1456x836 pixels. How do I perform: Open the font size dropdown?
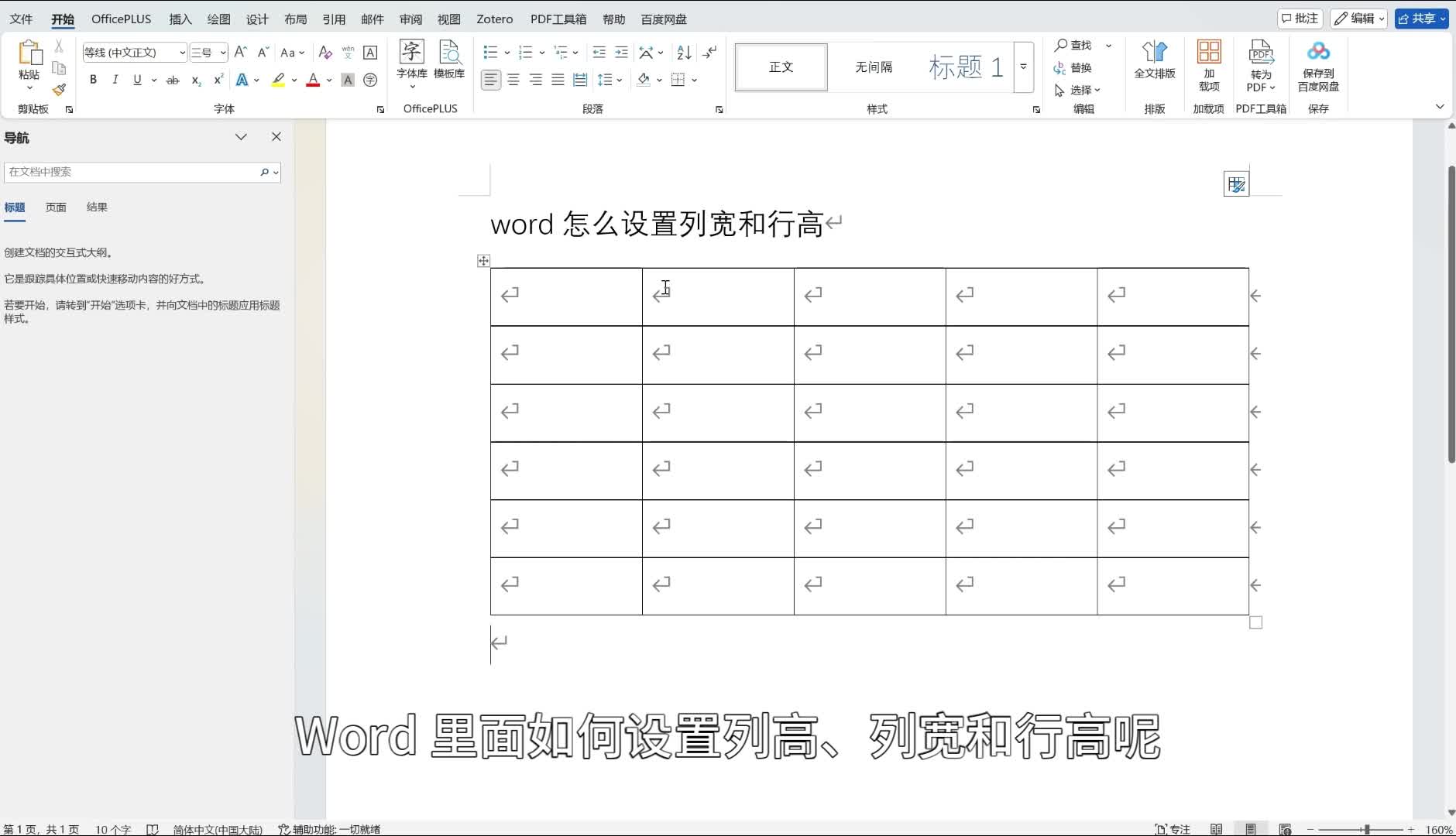click(223, 52)
